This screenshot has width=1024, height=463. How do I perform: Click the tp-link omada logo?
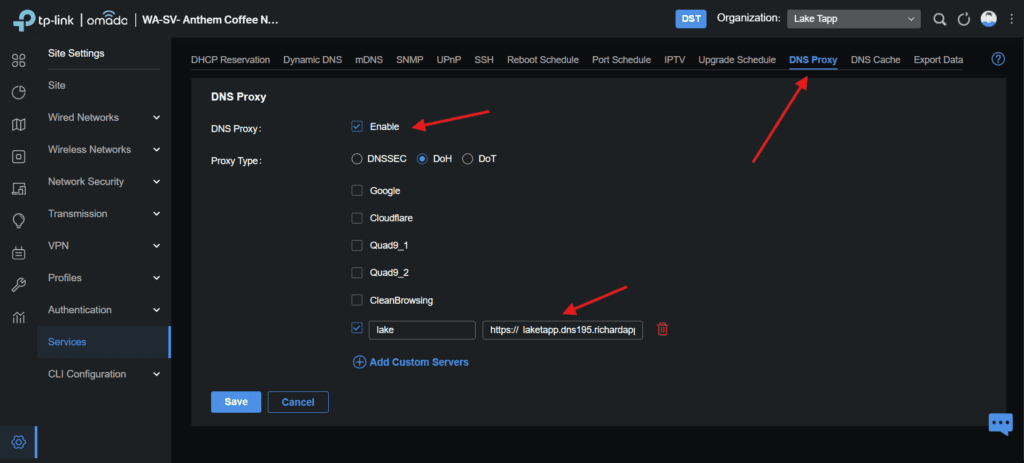tap(70, 20)
